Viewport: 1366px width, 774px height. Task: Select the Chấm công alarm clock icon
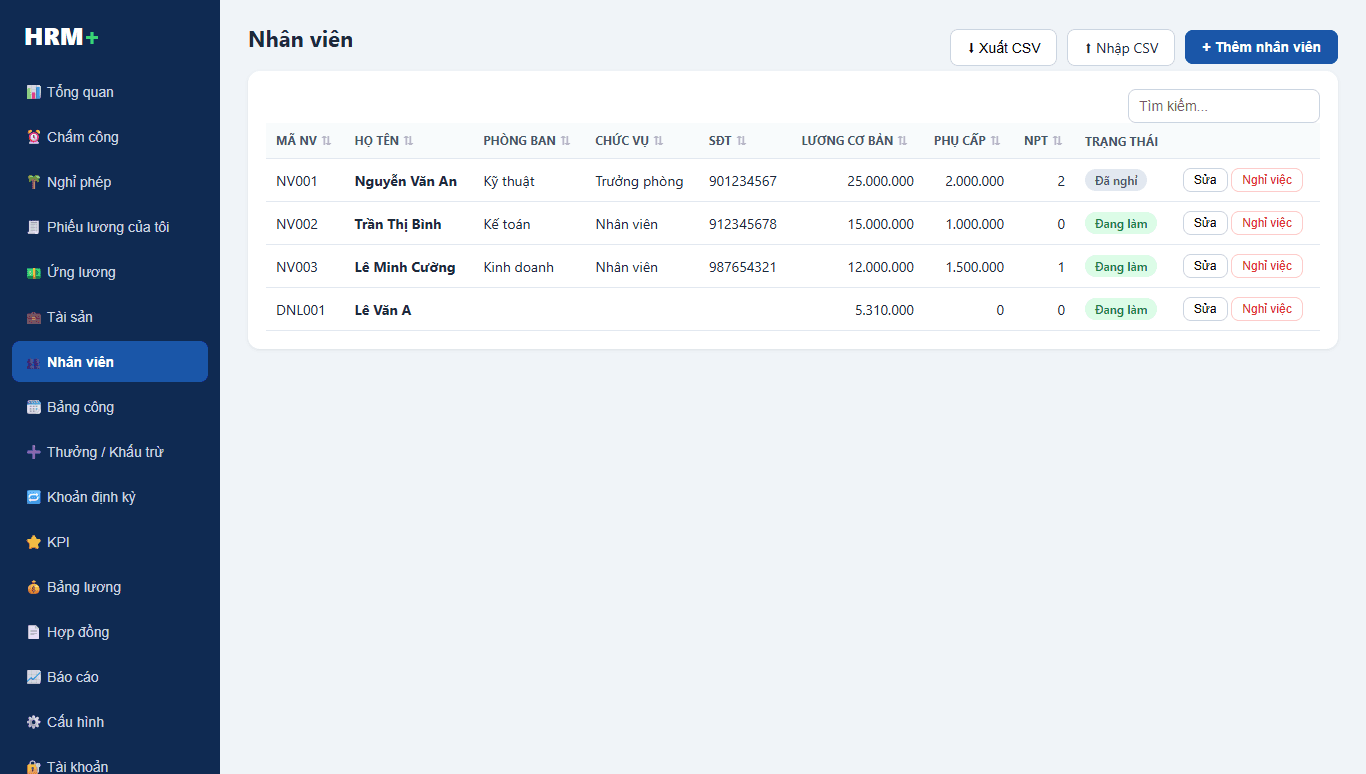[x=33, y=137]
